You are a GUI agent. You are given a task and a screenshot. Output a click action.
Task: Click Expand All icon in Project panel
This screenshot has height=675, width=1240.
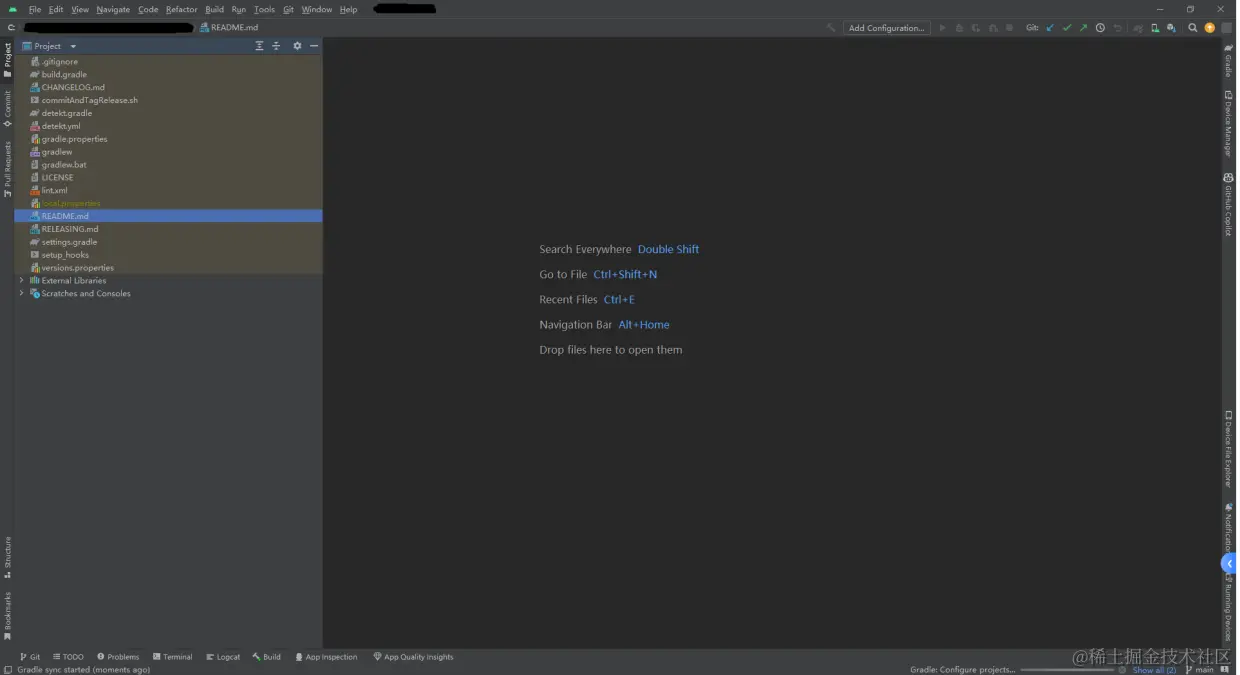click(260, 46)
